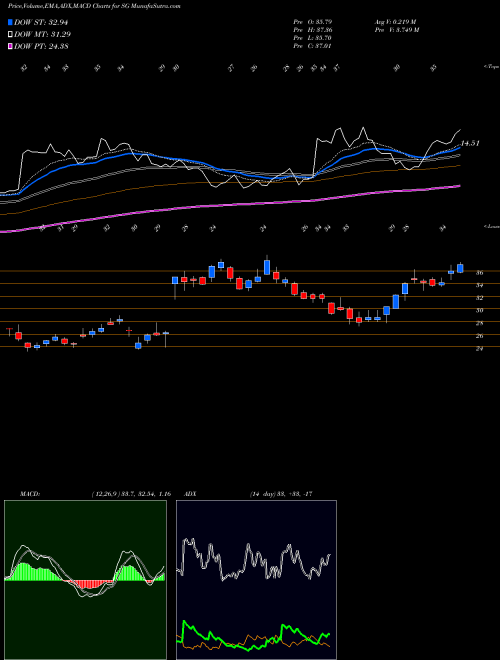Screen dimensions: 500x660
Task: Click the 34 price axis label
Action: [479, 285]
